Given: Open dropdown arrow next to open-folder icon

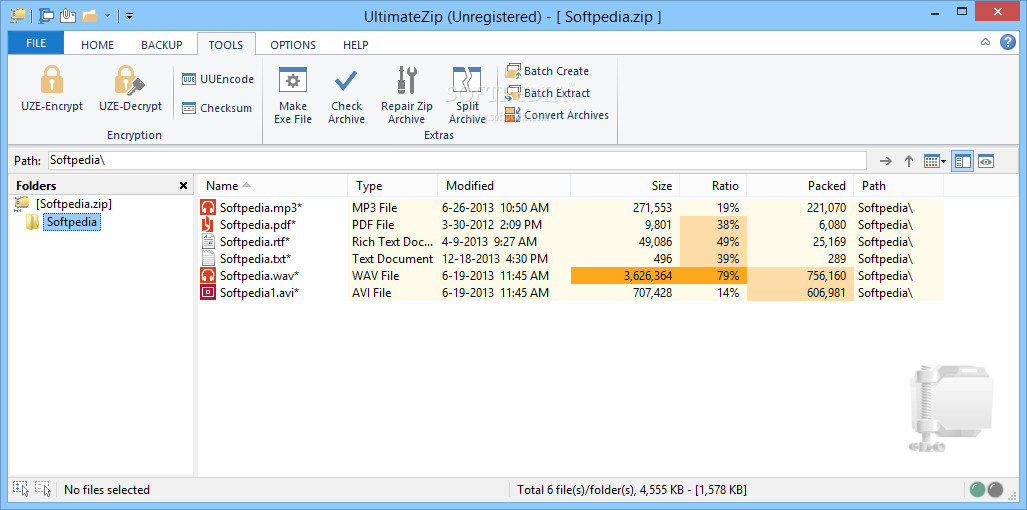Looking at the screenshot, I should (x=107, y=16).
